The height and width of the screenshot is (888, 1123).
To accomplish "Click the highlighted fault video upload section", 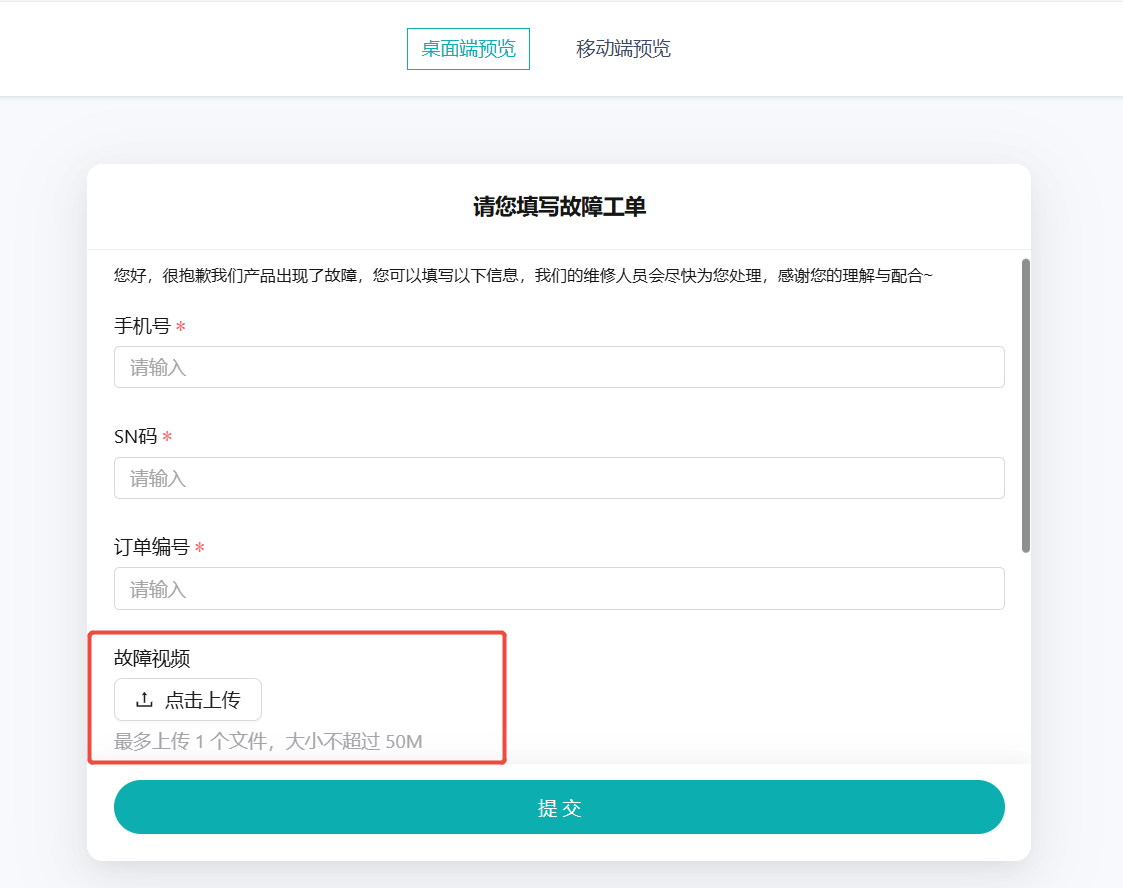I will (x=298, y=697).
